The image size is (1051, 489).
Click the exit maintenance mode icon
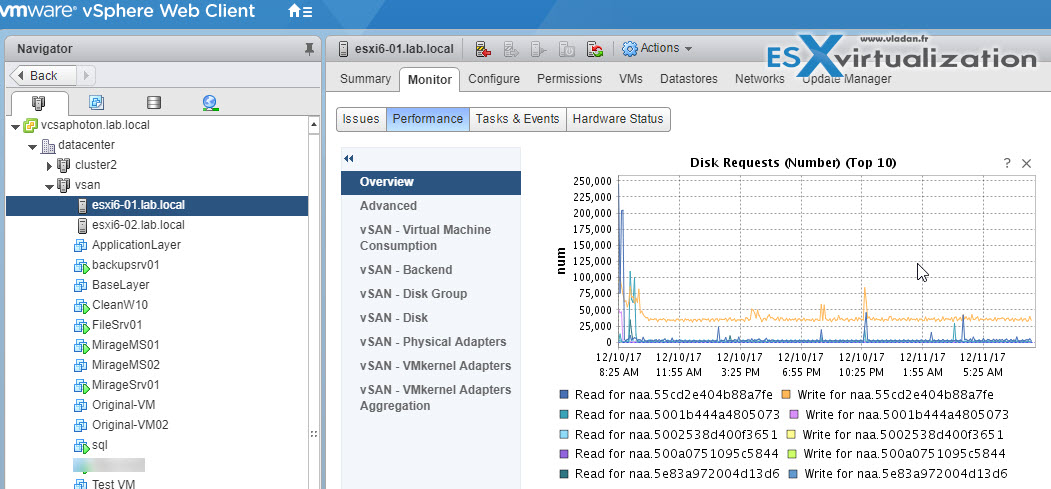511,49
